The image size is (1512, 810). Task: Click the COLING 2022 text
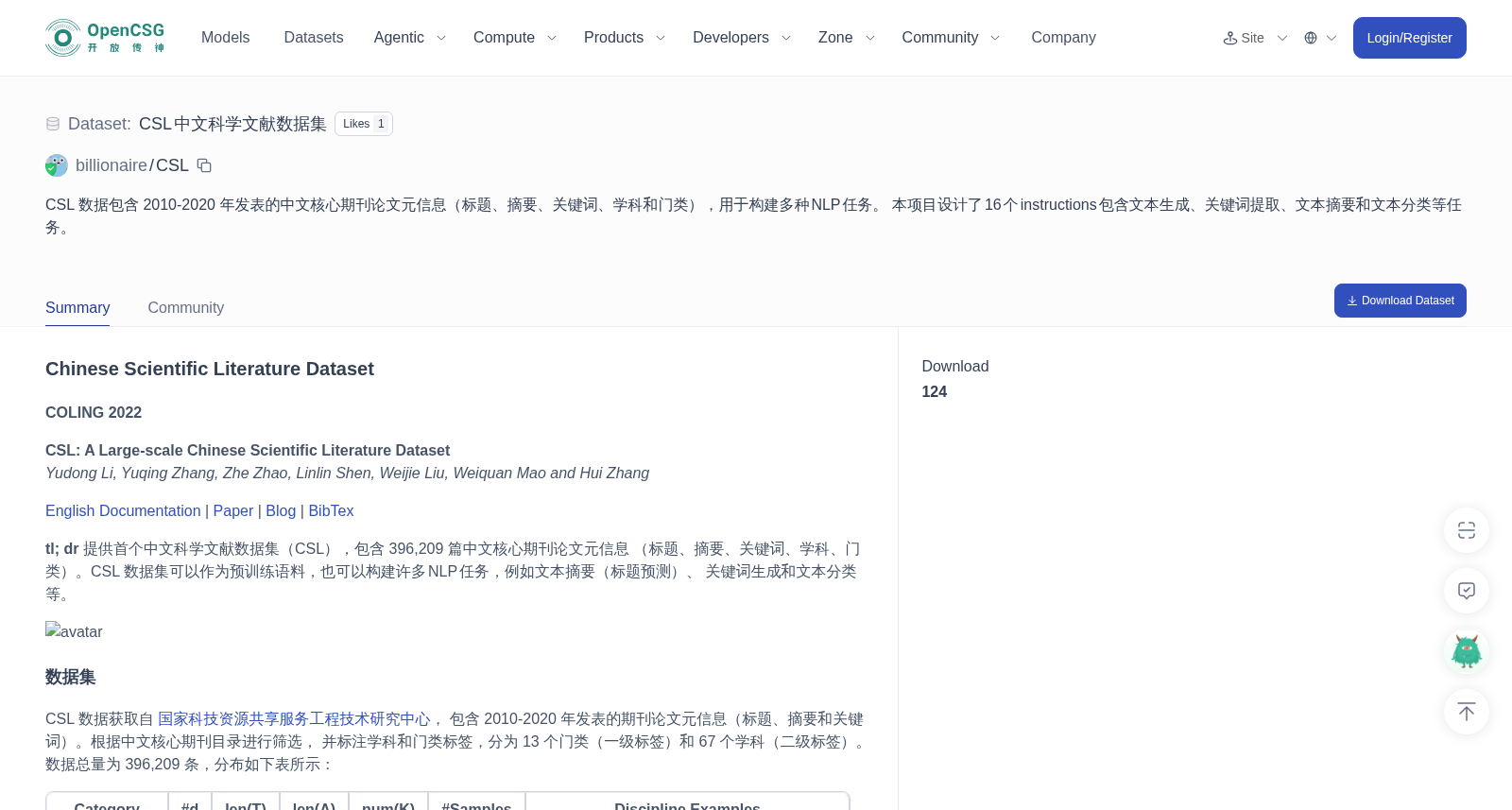click(x=94, y=413)
